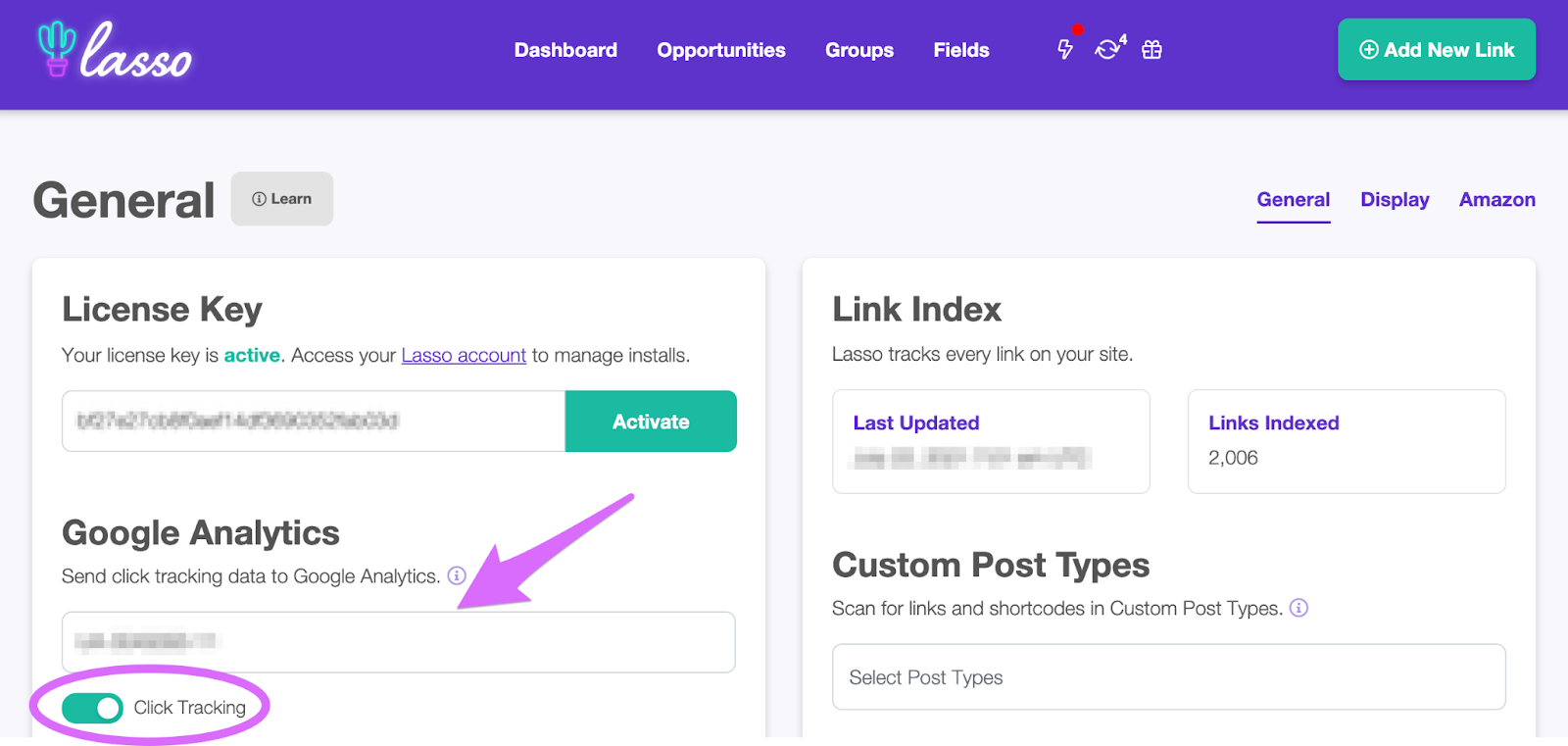Open the Groups menu item
This screenshot has height=746, width=1568.
859,50
